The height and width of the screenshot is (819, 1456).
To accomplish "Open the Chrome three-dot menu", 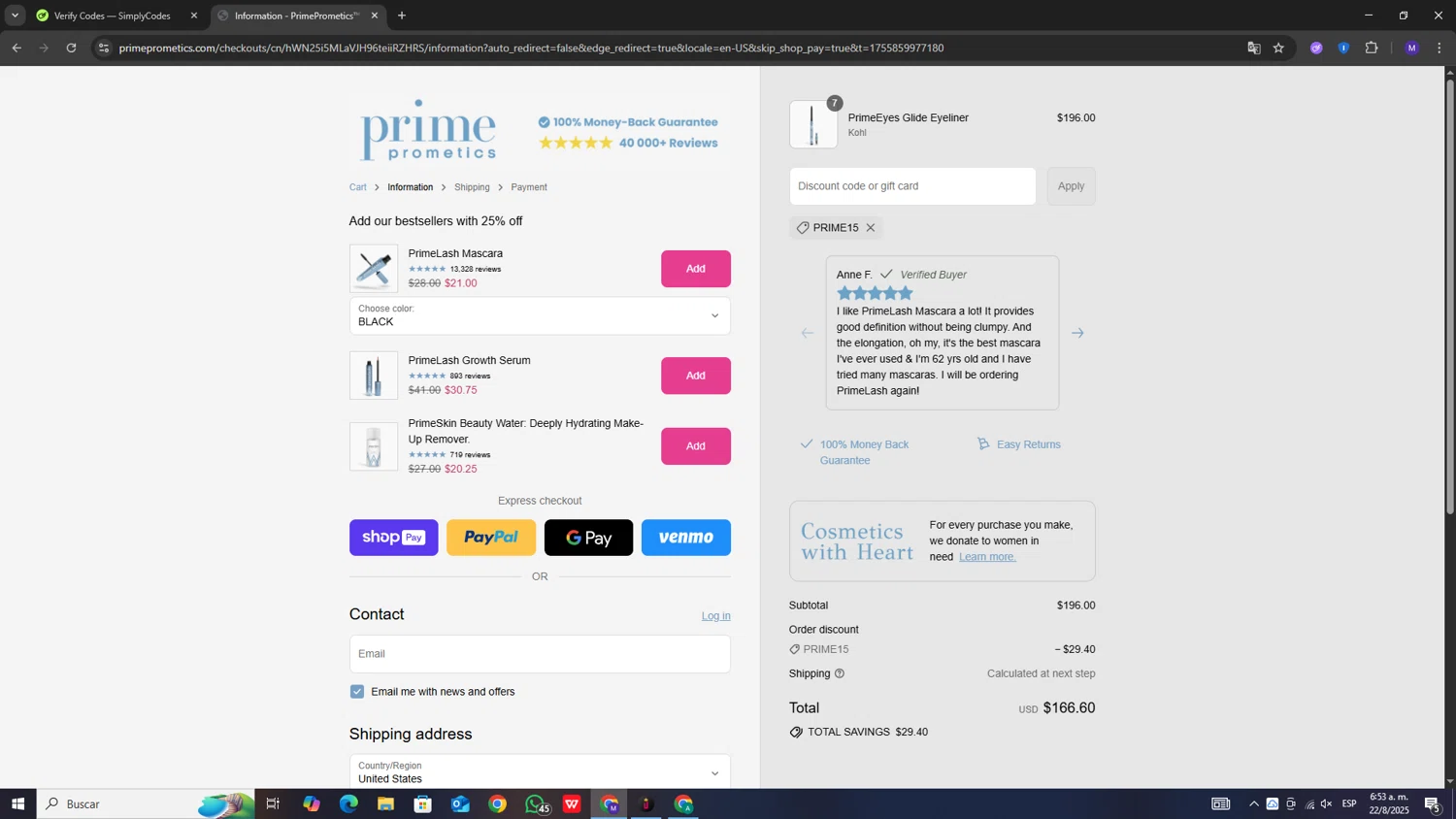I will click(x=1439, y=48).
